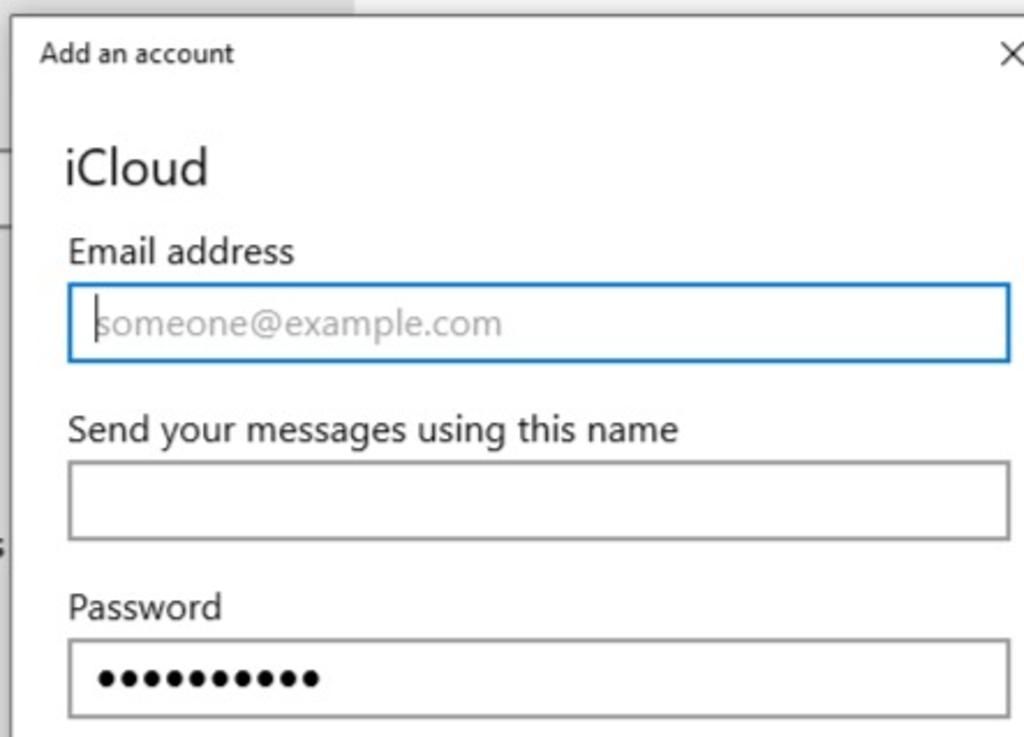Click the right end of Password field
This screenshot has width=1024, height=737.
[x=990, y=679]
